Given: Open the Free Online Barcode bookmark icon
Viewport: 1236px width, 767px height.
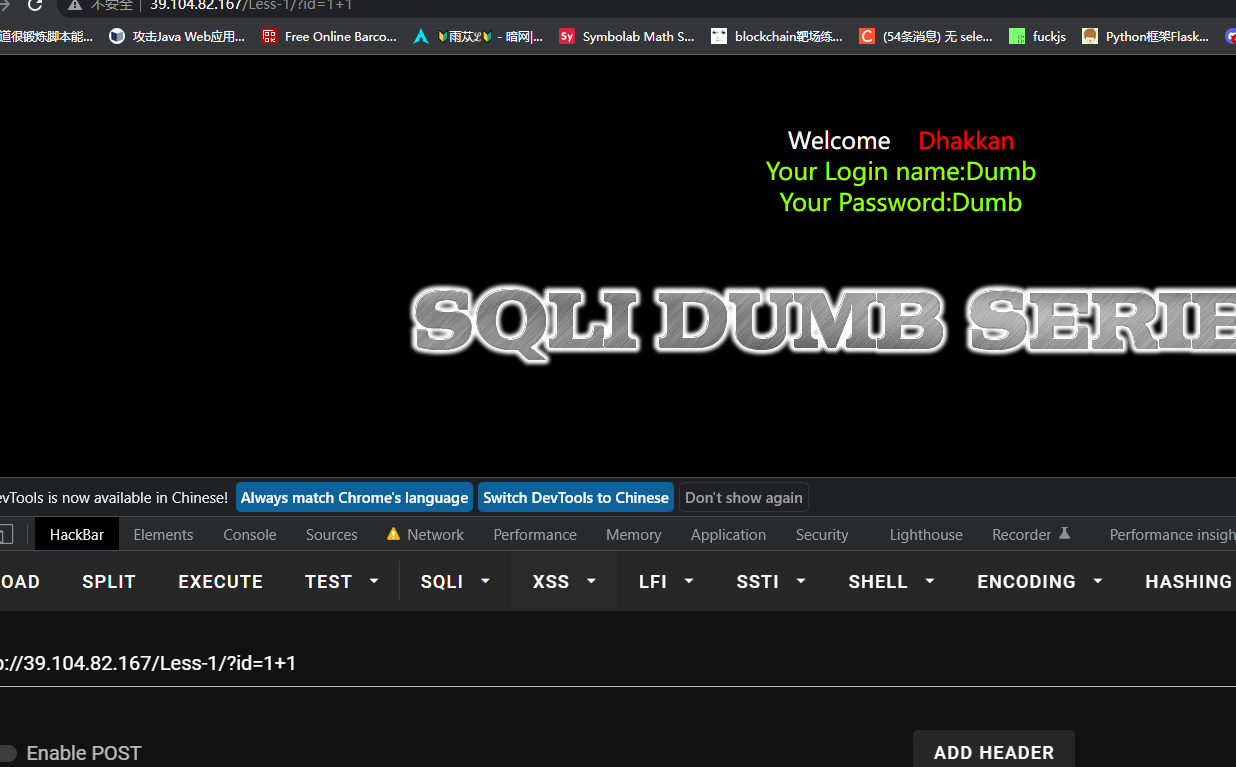Looking at the screenshot, I should tap(269, 36).
